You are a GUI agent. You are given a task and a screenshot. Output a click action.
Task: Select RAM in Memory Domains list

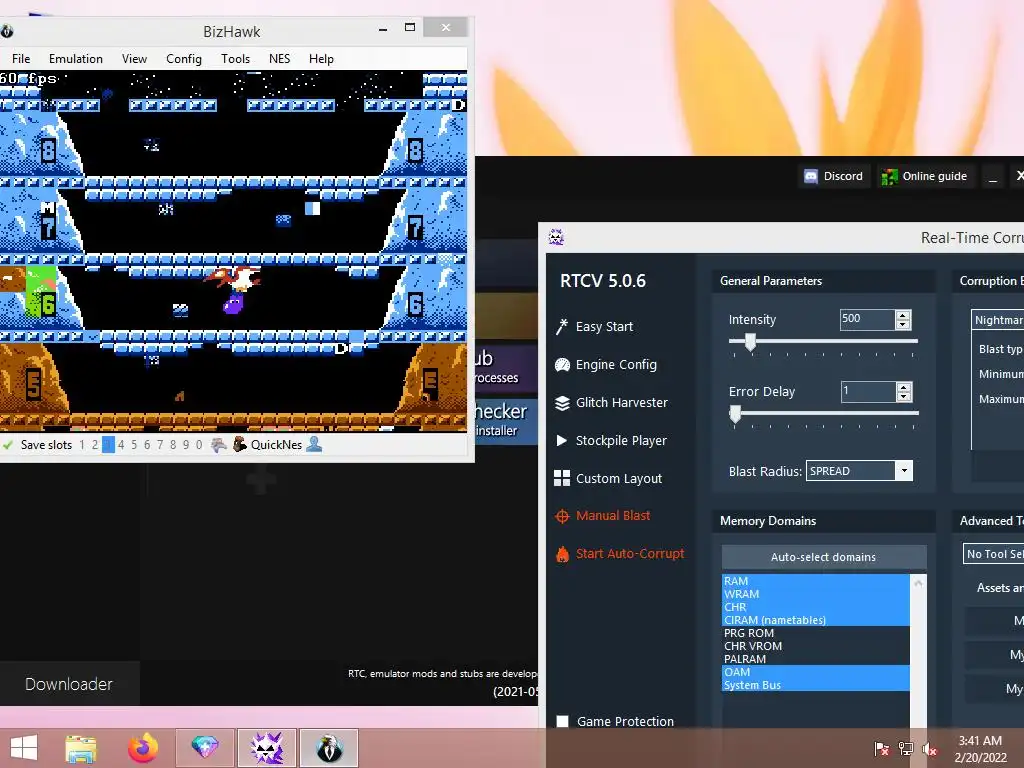click(x=816, y=581)
